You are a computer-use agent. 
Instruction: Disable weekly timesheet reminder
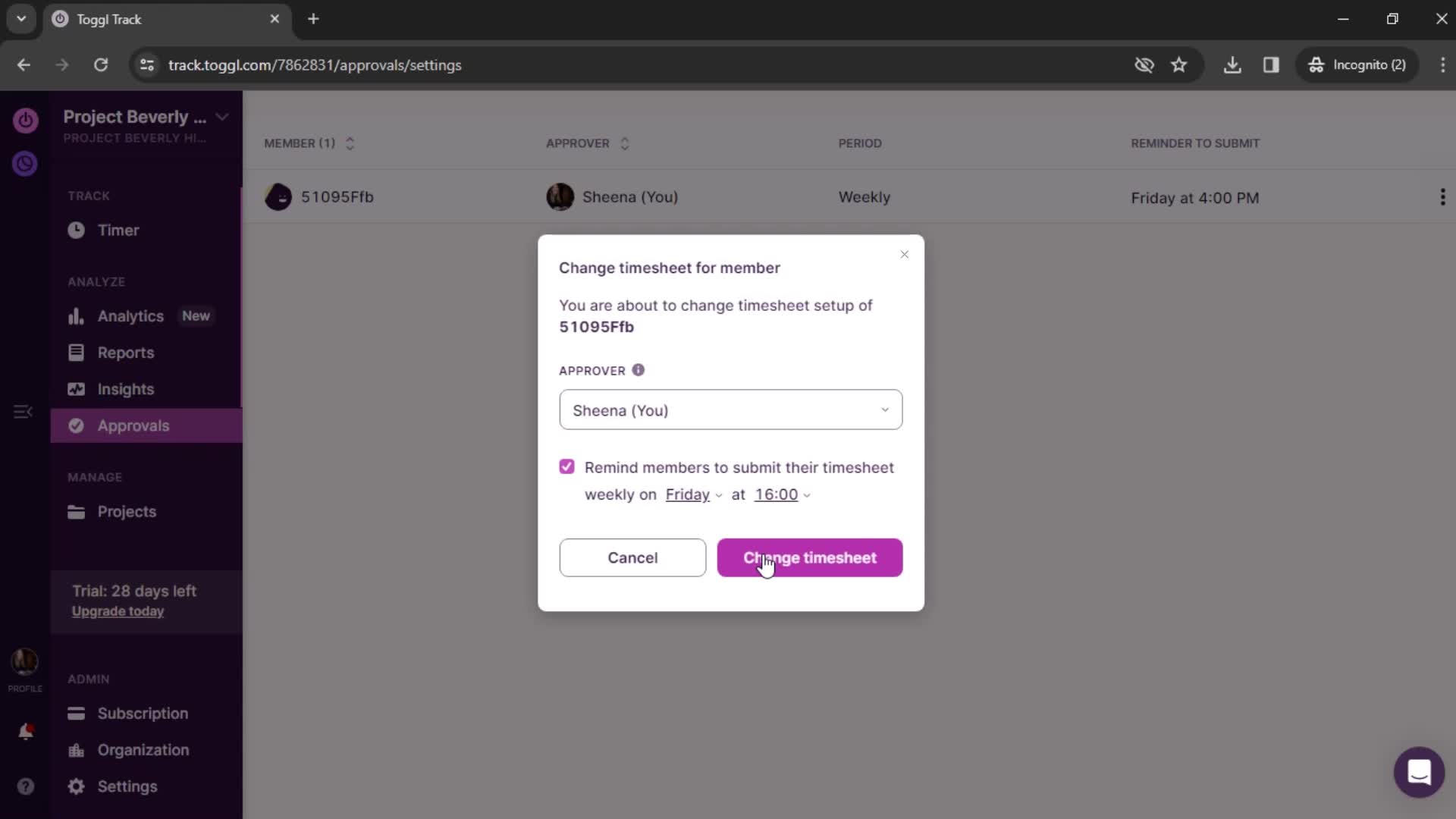coord(567,466)
